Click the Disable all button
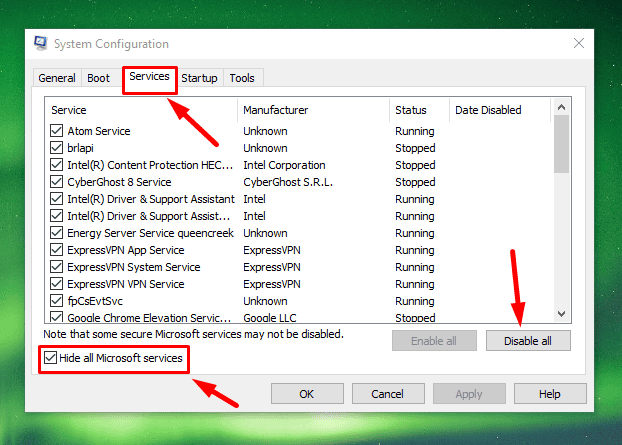This screenshot has height=445, width=622. coord(528,341)
